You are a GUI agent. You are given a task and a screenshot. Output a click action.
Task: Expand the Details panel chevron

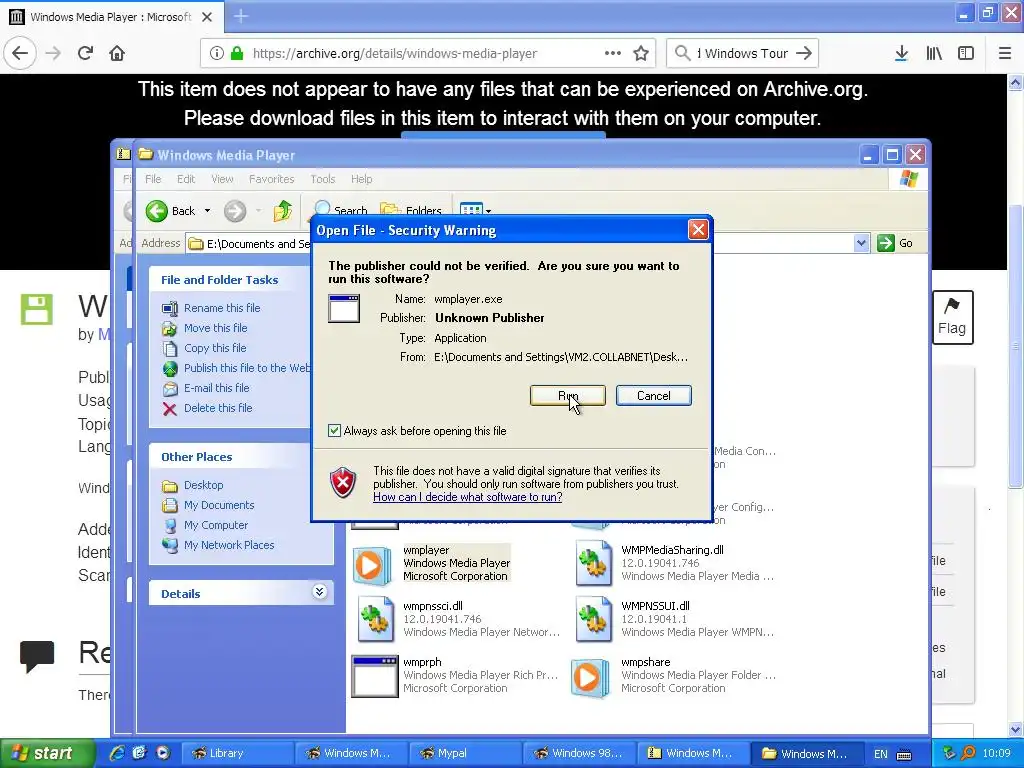[x=319, y=592]
